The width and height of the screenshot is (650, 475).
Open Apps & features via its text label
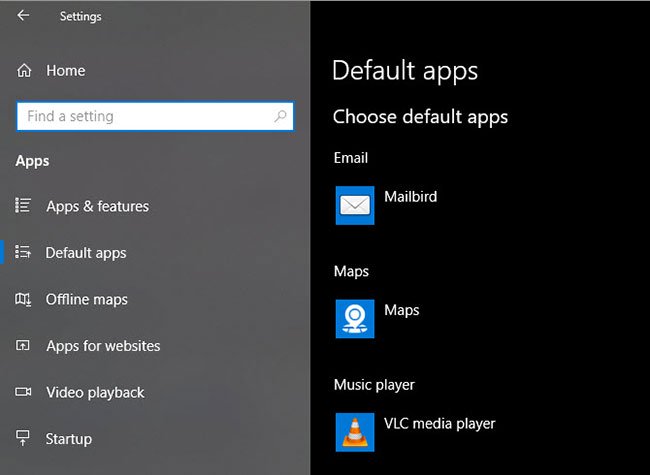click(x=97, y=206)
